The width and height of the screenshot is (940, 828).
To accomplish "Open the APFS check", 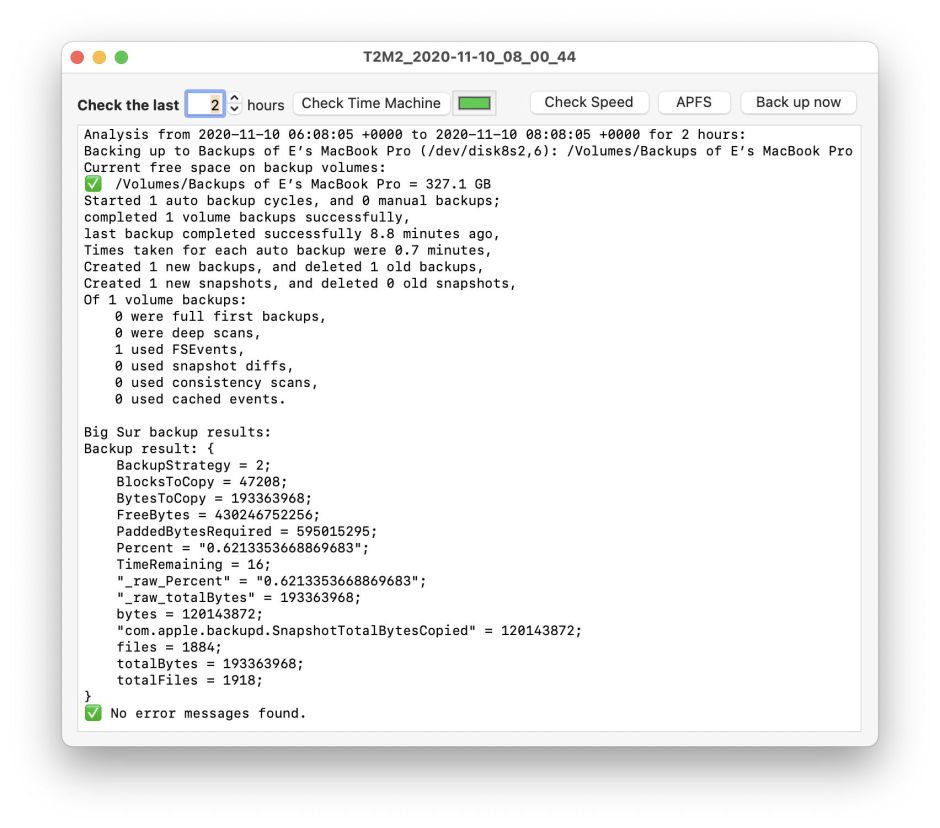I will [x=693, y=102].
